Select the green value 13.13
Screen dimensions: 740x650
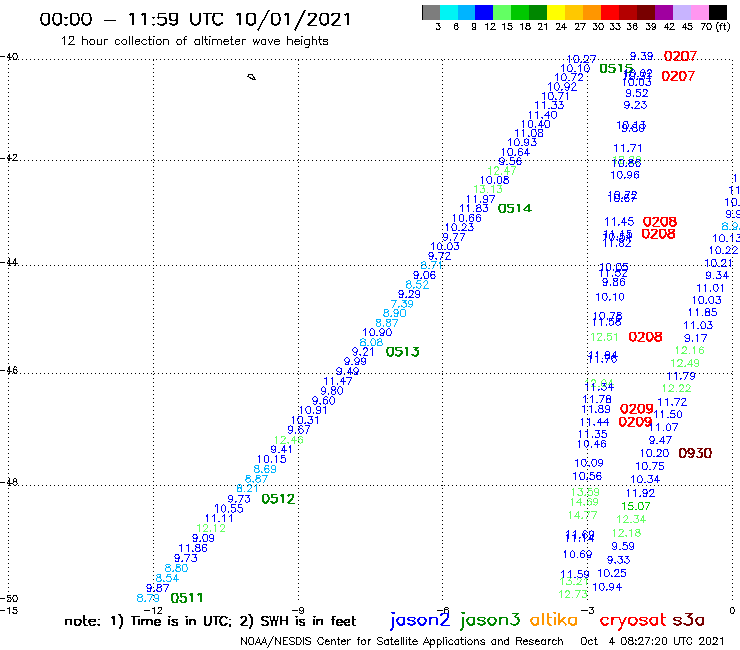tap(488, 189)
